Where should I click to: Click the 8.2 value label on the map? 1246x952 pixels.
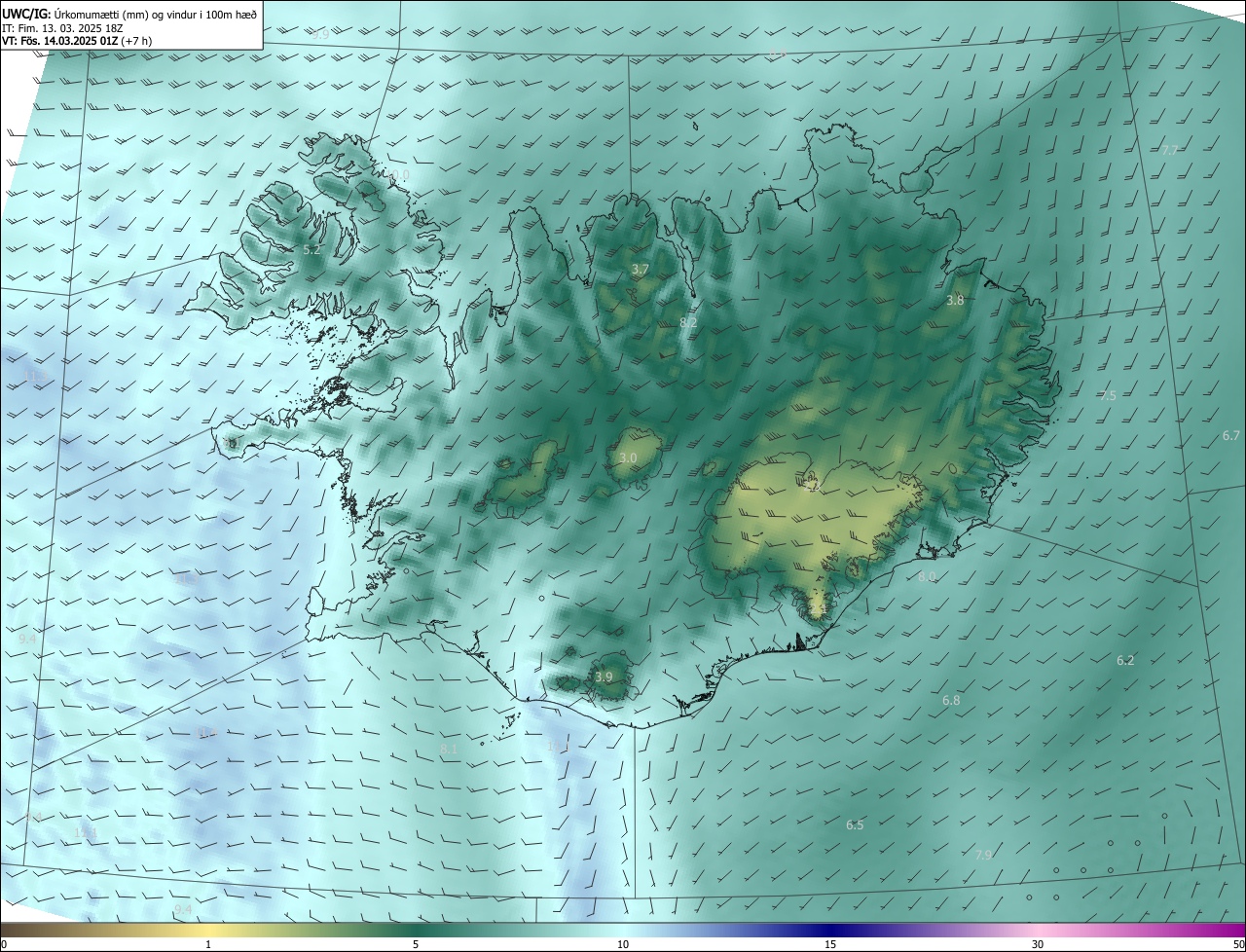point(688,322)
